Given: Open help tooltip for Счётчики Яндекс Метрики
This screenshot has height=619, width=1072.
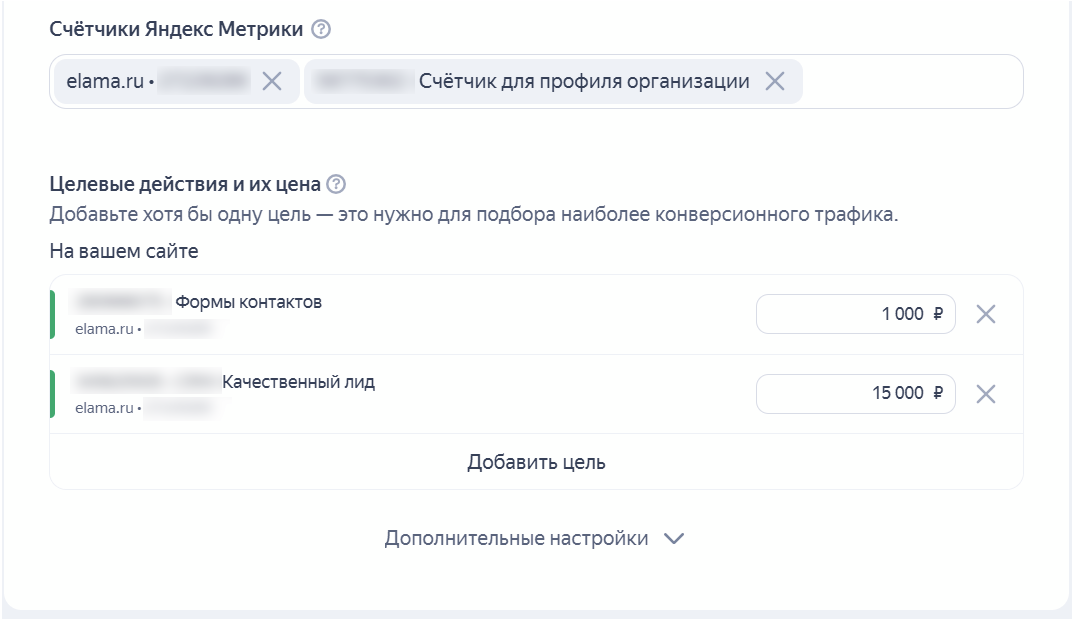Looking at the screenshot, I should click(320, 29).
